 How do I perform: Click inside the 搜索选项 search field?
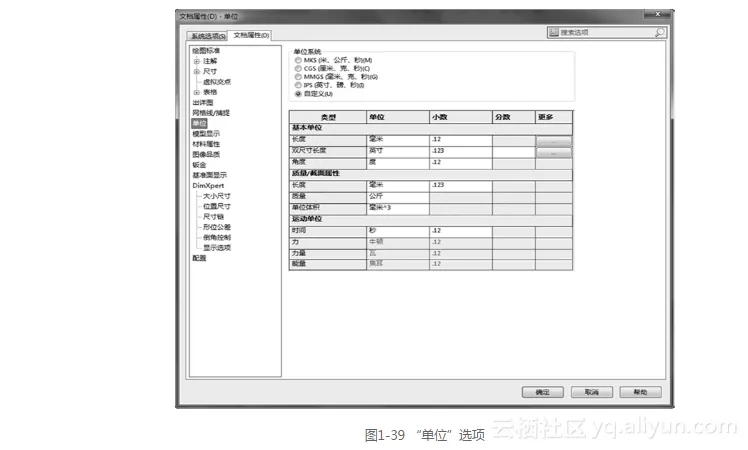click(606, 32)
